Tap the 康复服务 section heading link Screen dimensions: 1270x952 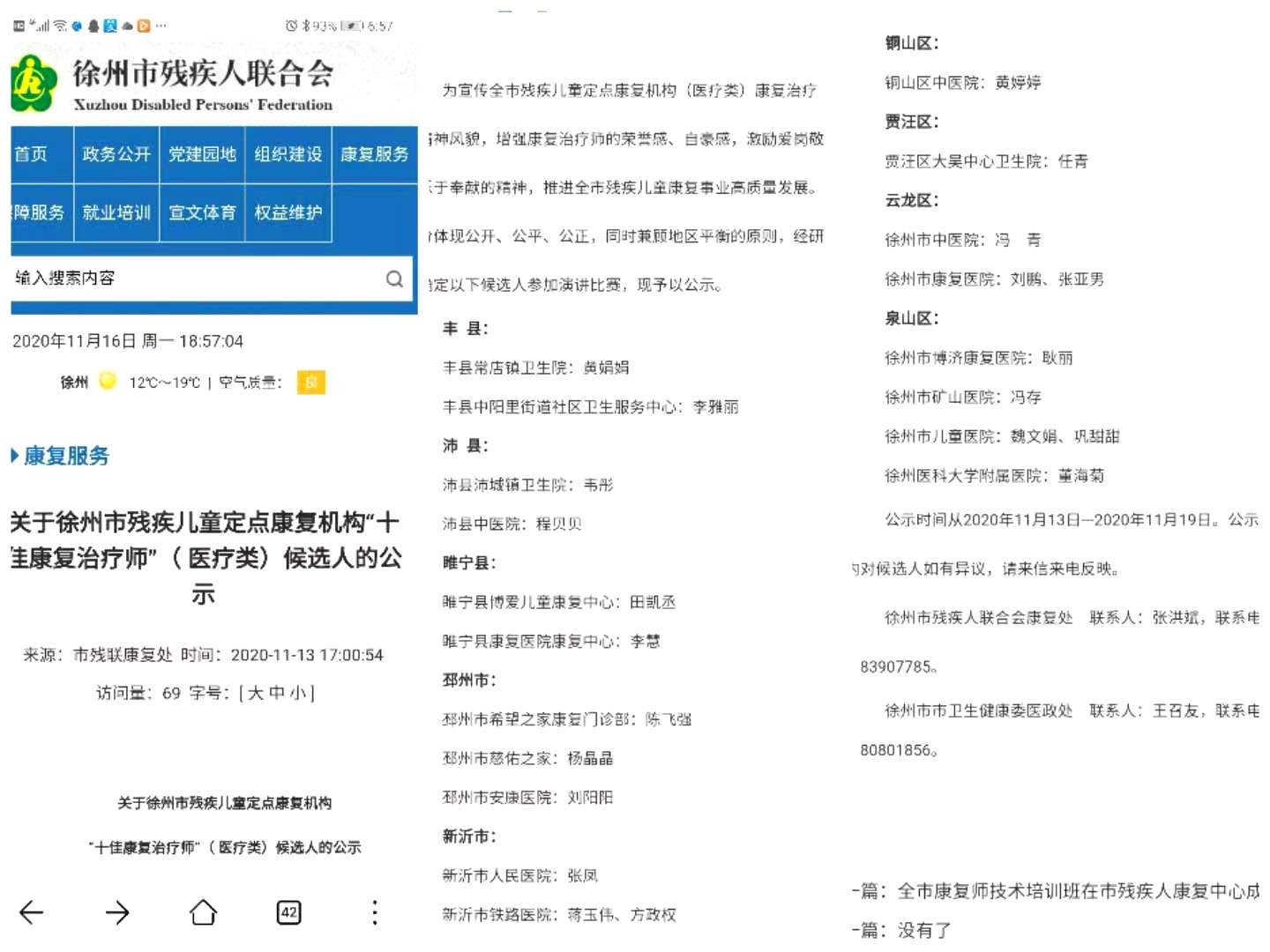pyautogui.click(x=66, y=456)
